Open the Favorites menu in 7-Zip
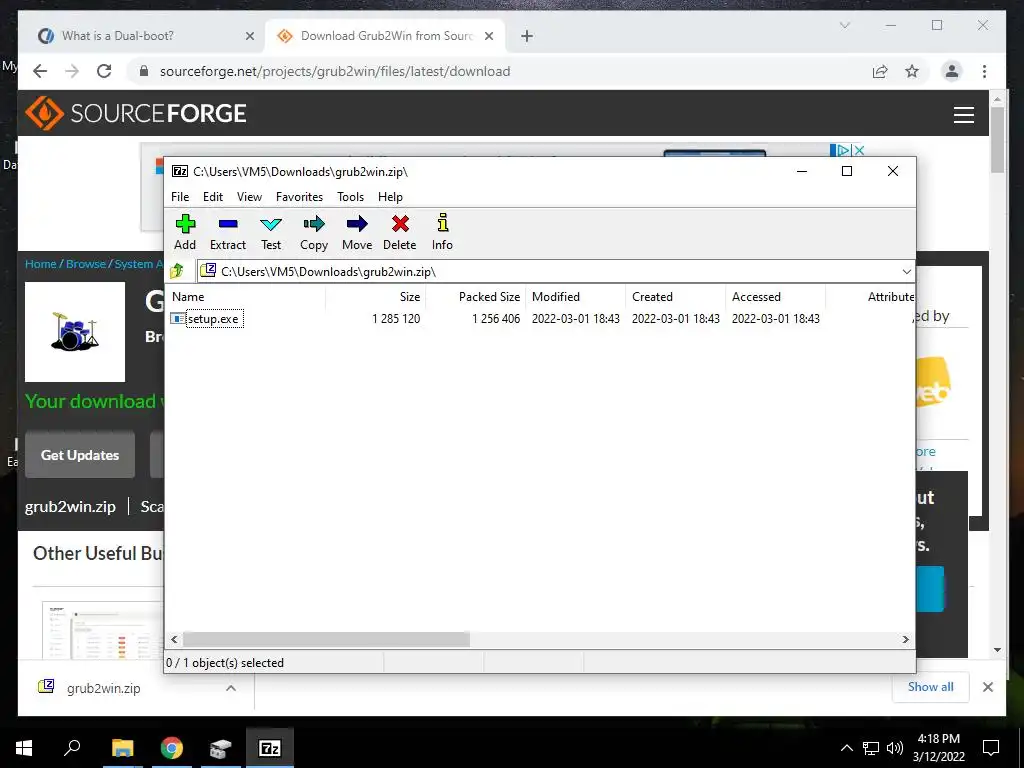The width and height of the screenshot is (1024, 768). pos(299,197)
